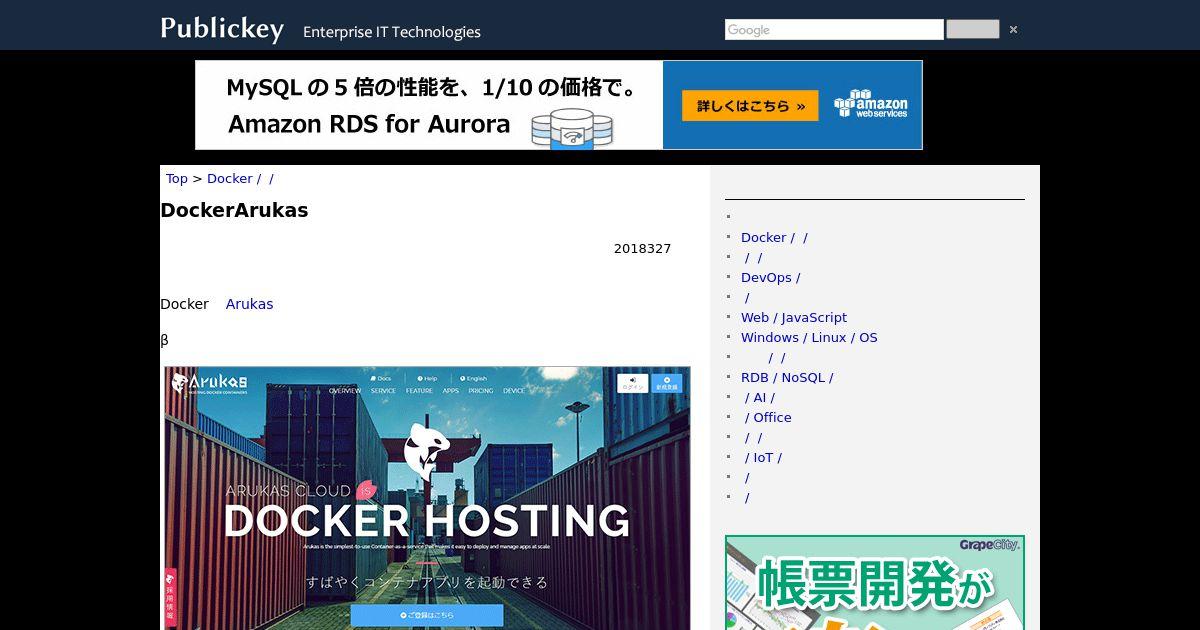This screenshot has width=1200, height=630.
Task: Open the Docker breadcrumb category link
Action: [x=240, y=178]
